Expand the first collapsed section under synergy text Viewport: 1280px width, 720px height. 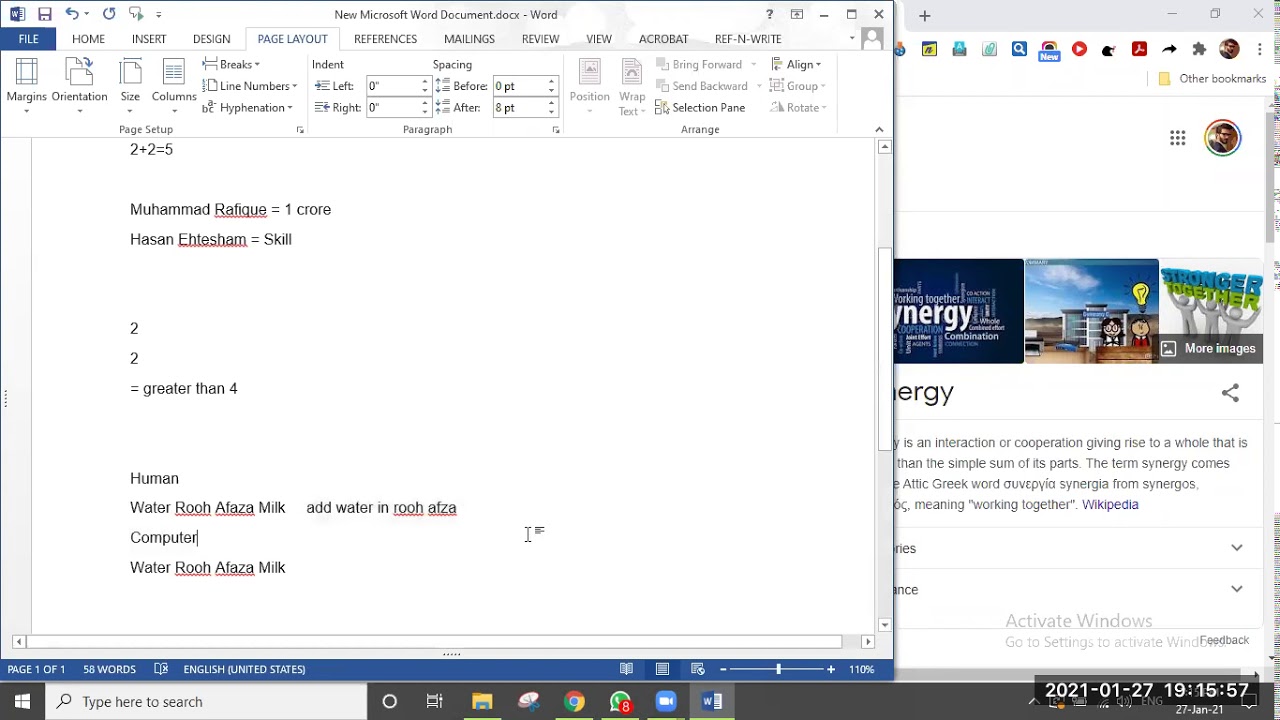[x=1237, y=548]
